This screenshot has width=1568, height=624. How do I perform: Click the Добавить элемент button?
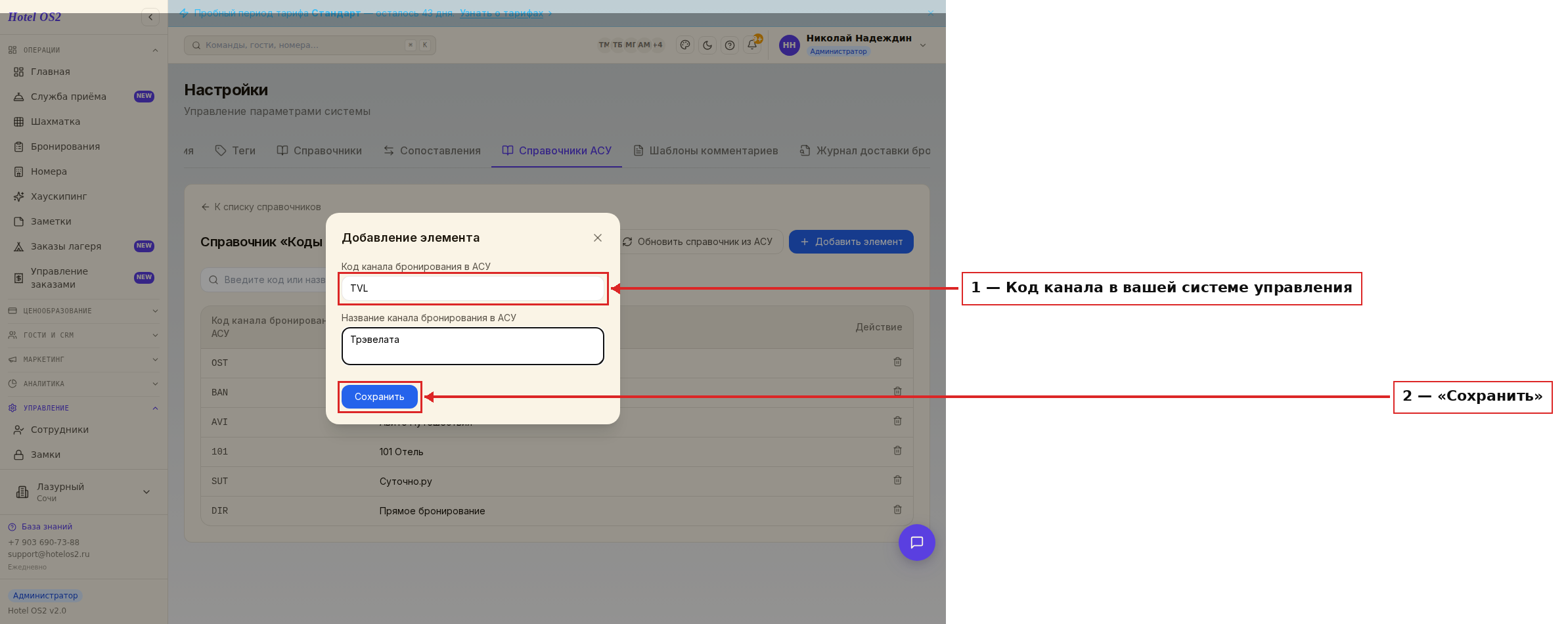tap(851, 242)
